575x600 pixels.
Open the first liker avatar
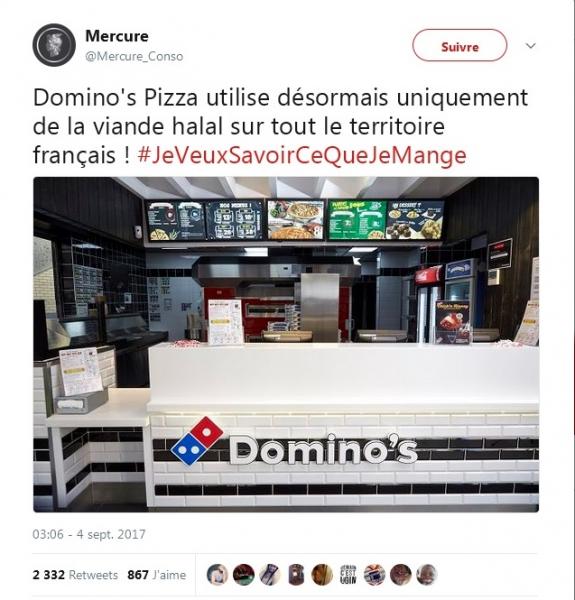tap(217, 575)
